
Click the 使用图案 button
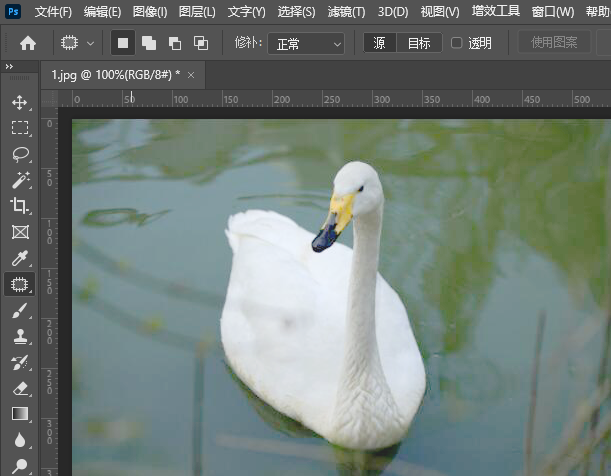coord(554,42)
